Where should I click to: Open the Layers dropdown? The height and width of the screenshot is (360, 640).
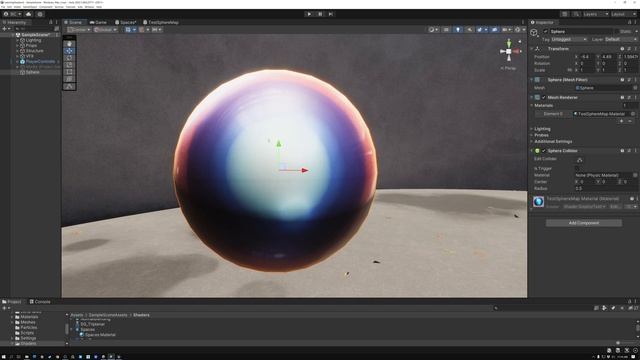[x=596, y=14]
